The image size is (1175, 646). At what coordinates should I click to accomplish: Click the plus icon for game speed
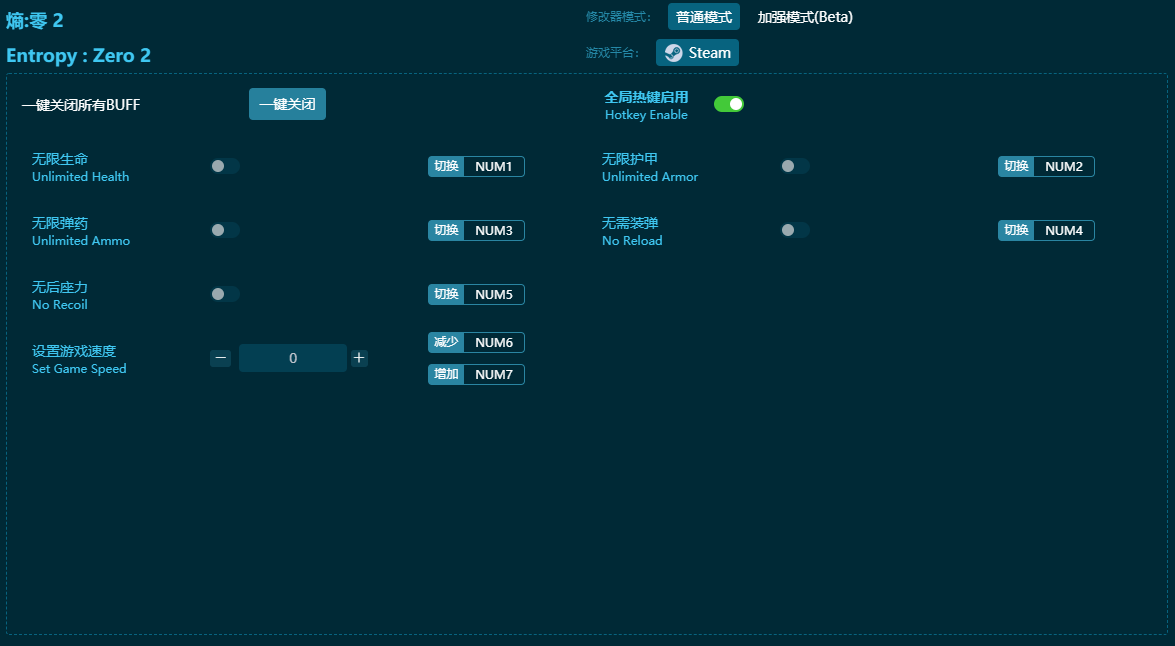(359, 358)
